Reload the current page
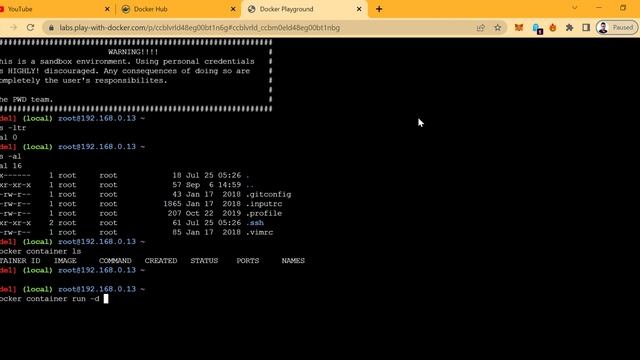This screenshot has width=640, height=360. pyautogui.click(x=30, y=28)
